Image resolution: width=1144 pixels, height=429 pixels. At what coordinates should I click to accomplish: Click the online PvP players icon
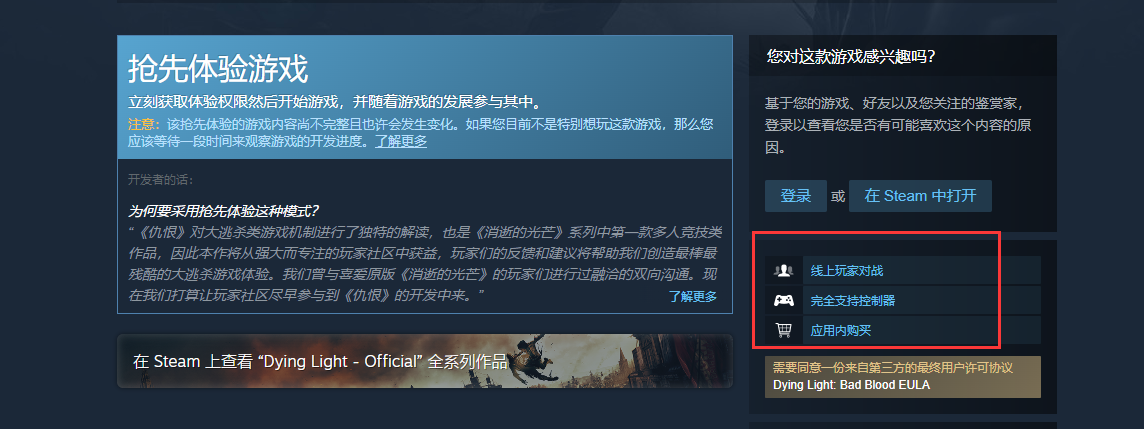coord(784,271)
